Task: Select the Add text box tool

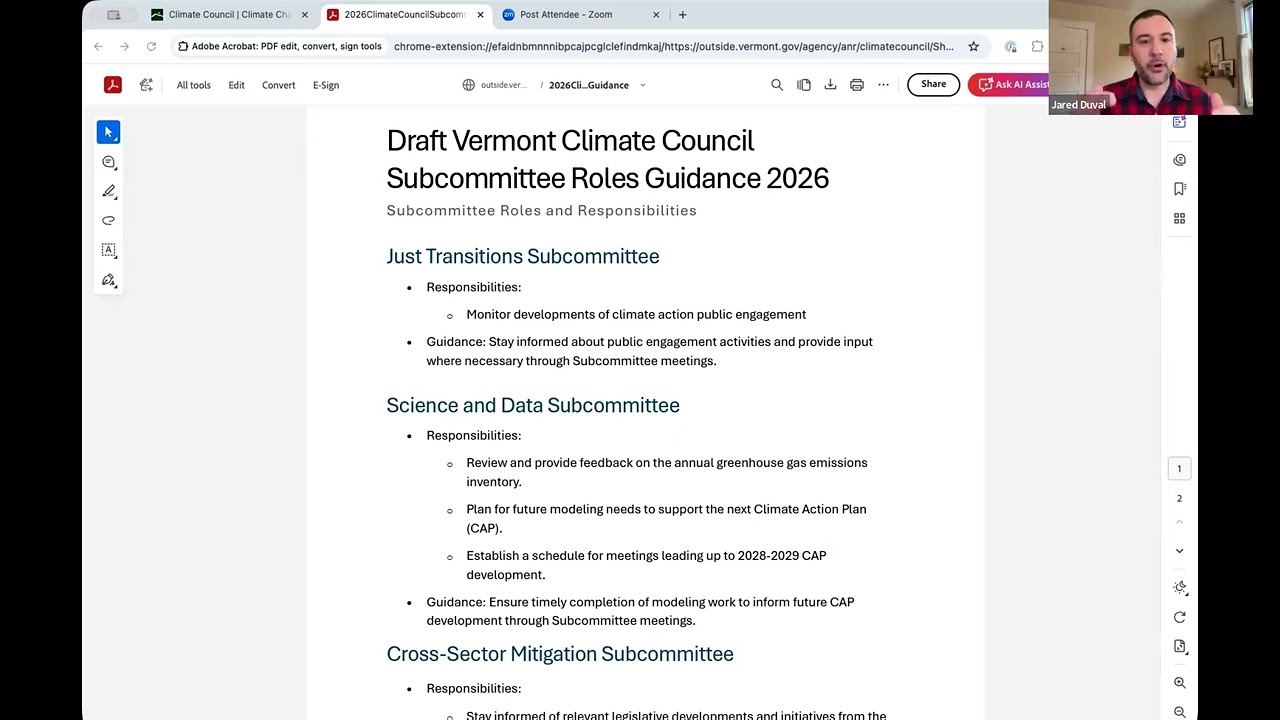Action: (x=108, y=250)
